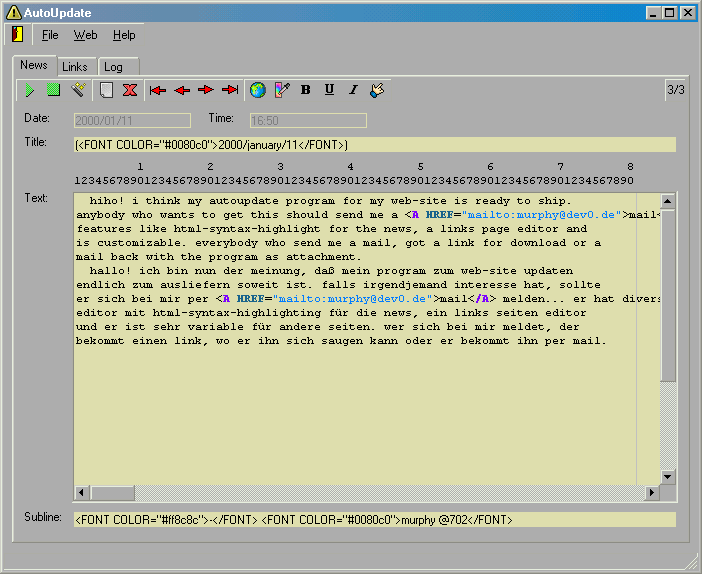Click the line starting 'endlich zum ausliefern'
The width and height of the screenshot is (702, 574).
click(338, 285)
